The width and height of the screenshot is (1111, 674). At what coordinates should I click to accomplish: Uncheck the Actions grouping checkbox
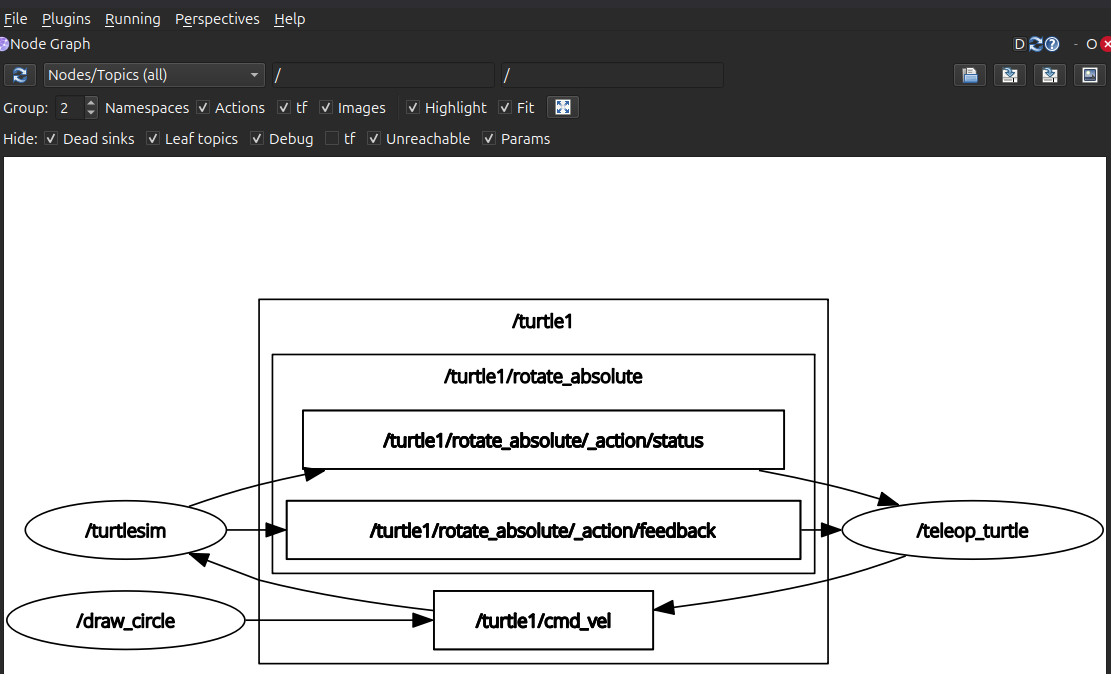click(203, 108)
